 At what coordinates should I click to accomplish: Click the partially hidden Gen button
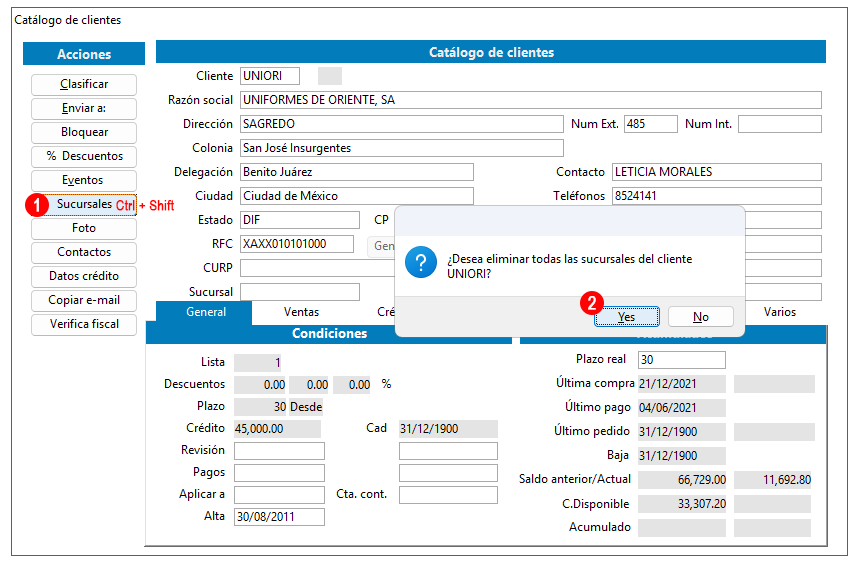[381, 246]
